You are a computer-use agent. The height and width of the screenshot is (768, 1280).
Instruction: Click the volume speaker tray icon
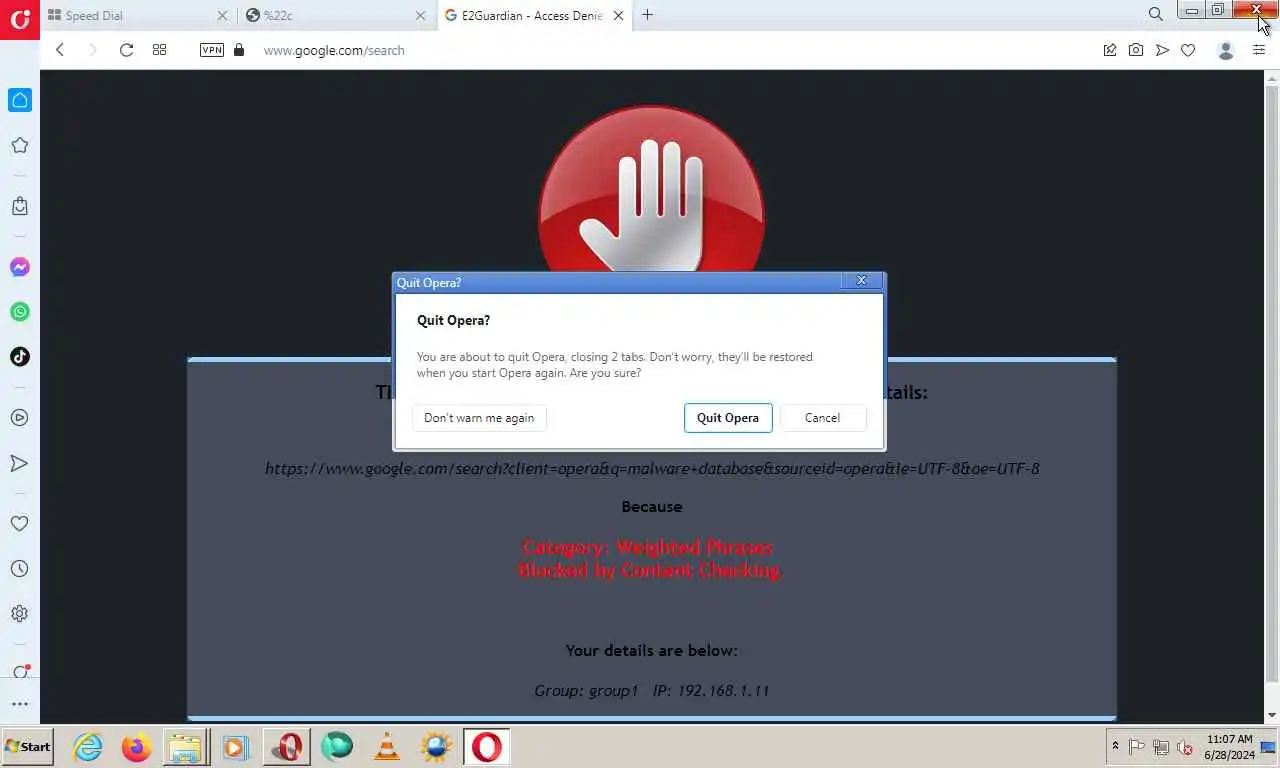[1185, 747]
